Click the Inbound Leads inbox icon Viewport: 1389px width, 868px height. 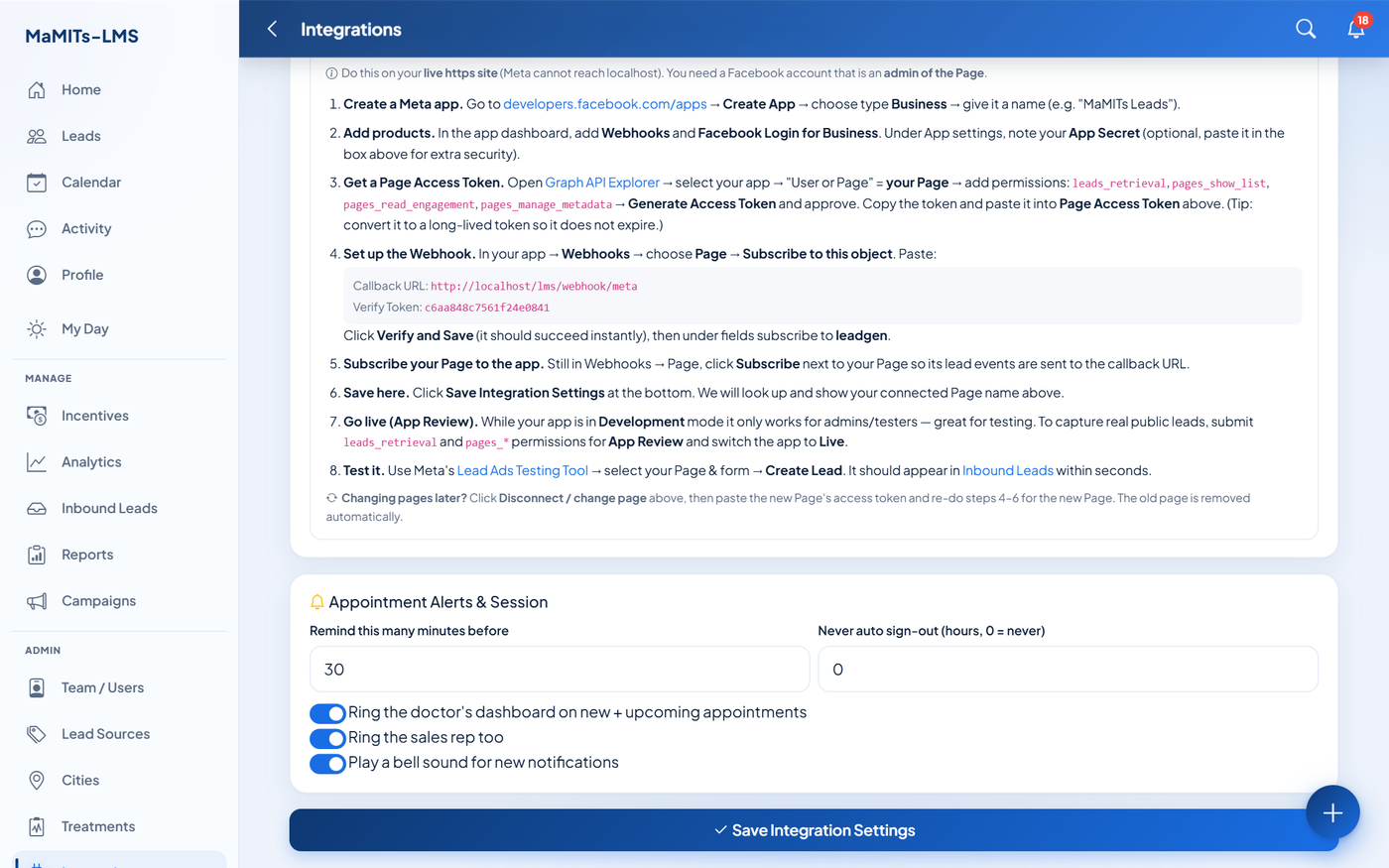coord(37,509)
